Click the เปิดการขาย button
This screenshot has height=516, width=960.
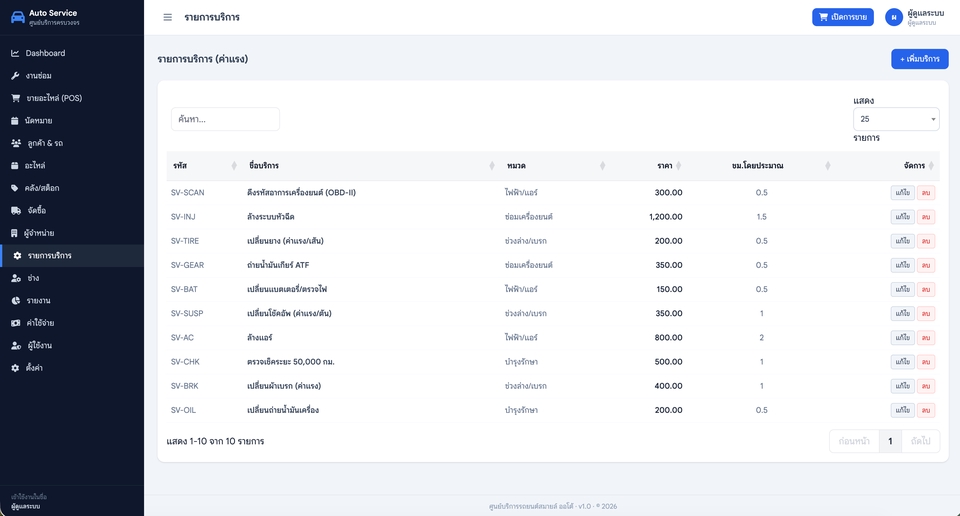coord(842,17)
